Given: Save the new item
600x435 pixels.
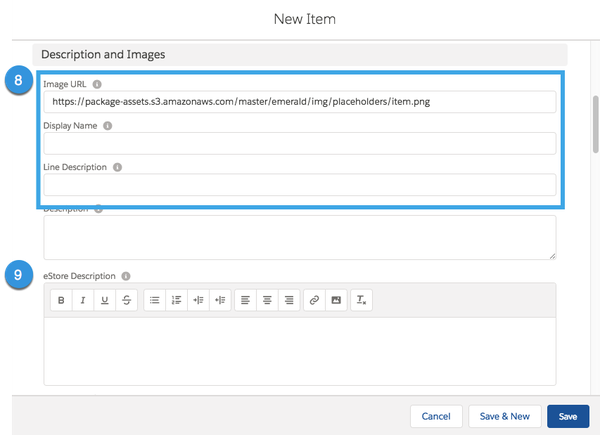Looking at the screenshot, I should [568, 416].
